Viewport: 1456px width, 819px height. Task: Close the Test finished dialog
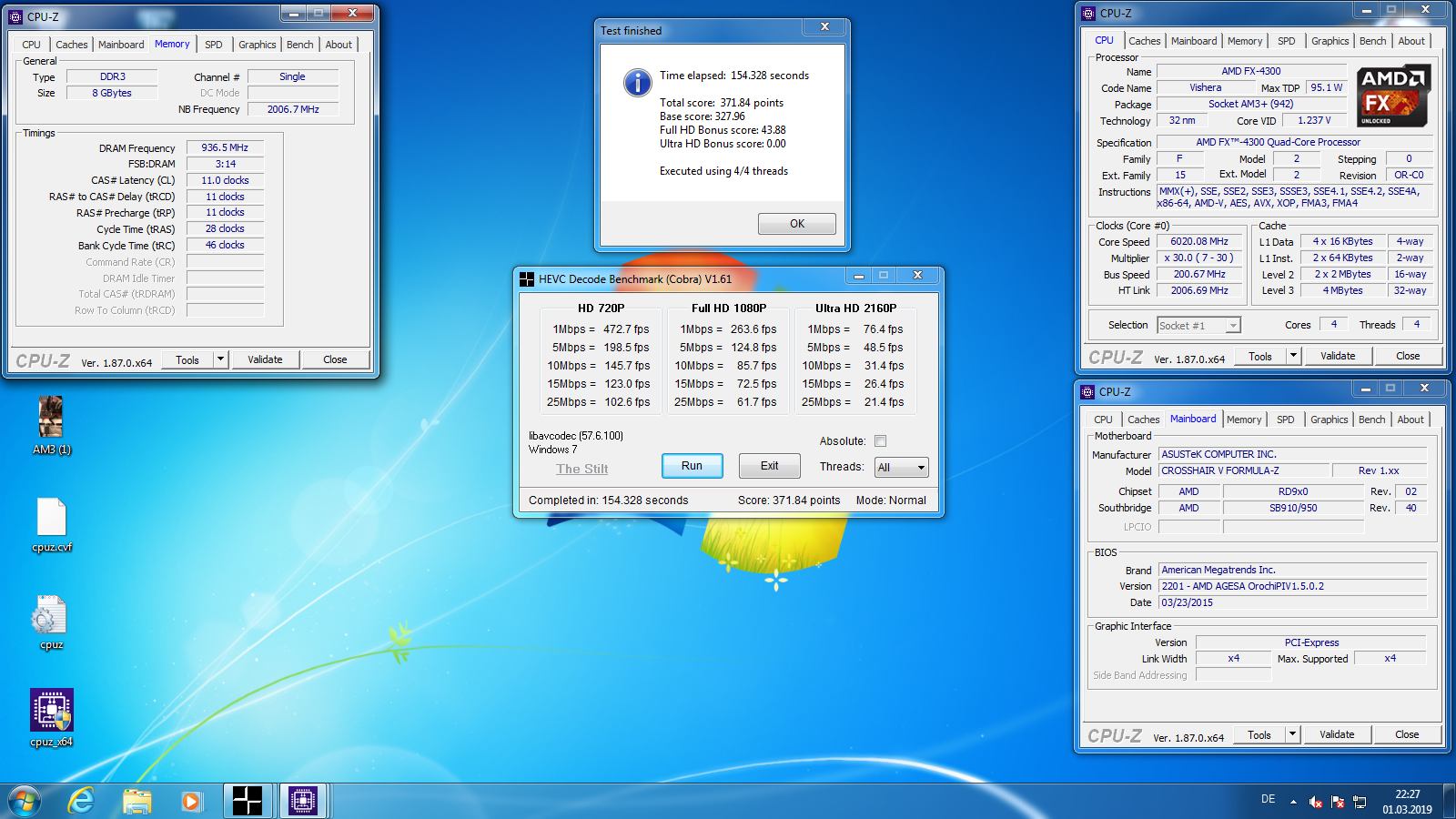coord(824,27)
